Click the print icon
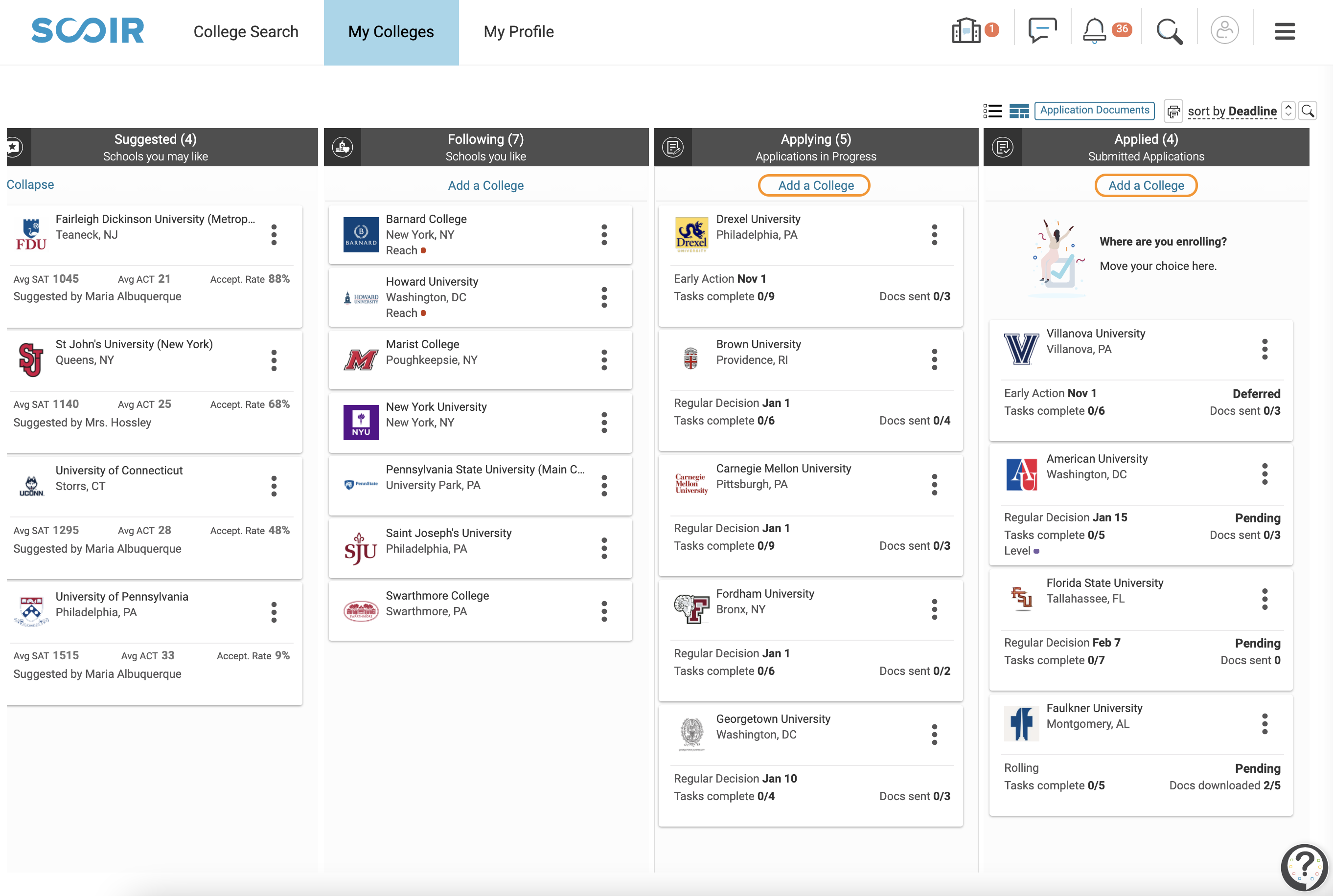 click(1173, 111)
